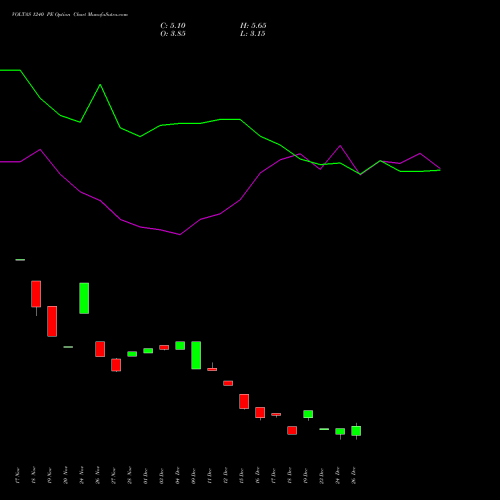Image resolution: width=500 pixels, height=500 pixels.
Task: Click the red candle above 15 Dec
Action: pyautogui.click(x=244, y=402)
